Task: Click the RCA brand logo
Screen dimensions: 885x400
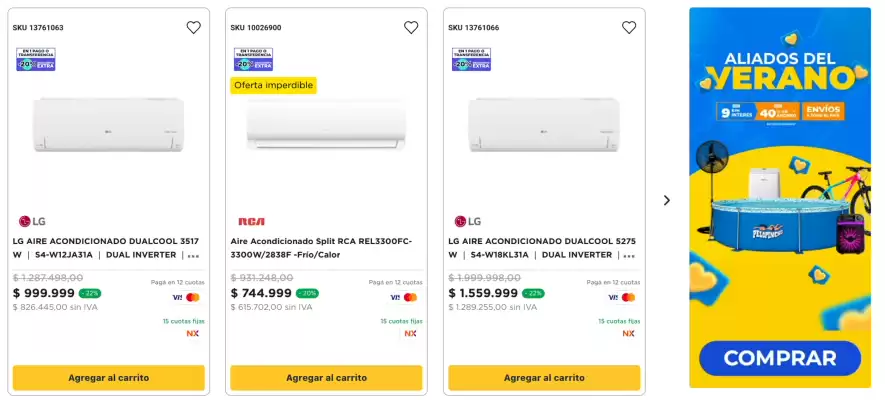Action: tap(251, 221)
